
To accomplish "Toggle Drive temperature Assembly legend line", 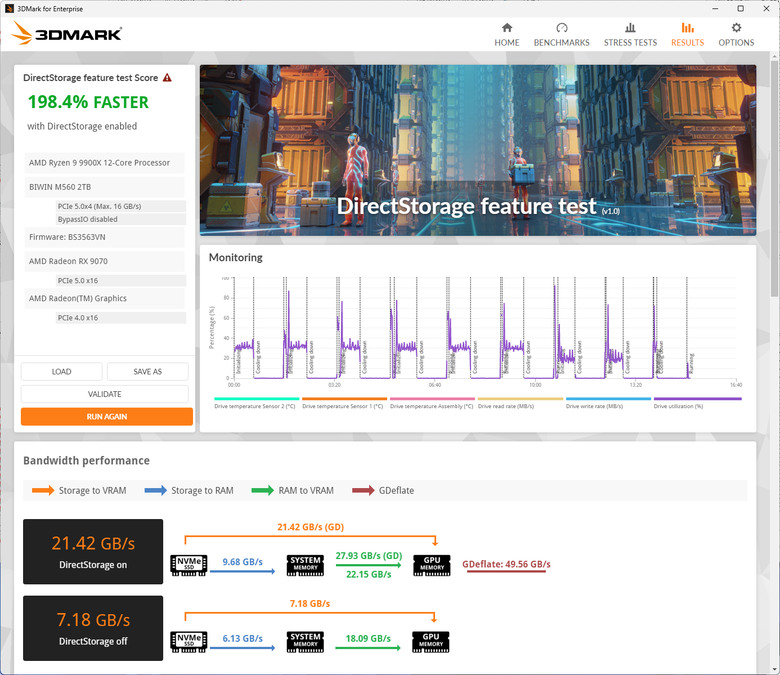I will pos(432,402).
